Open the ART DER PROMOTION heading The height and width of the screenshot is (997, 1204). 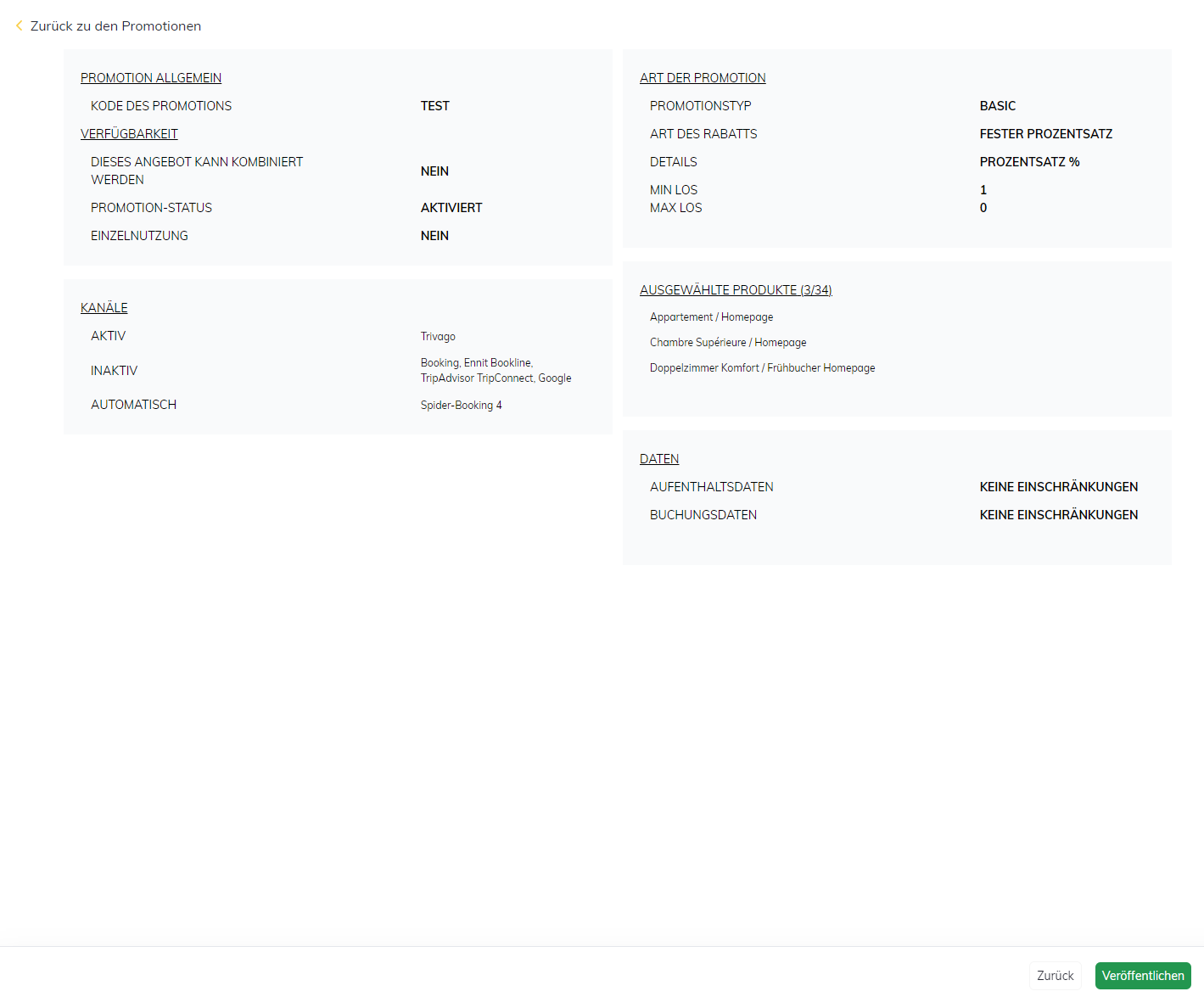click(x=703, y=78)
